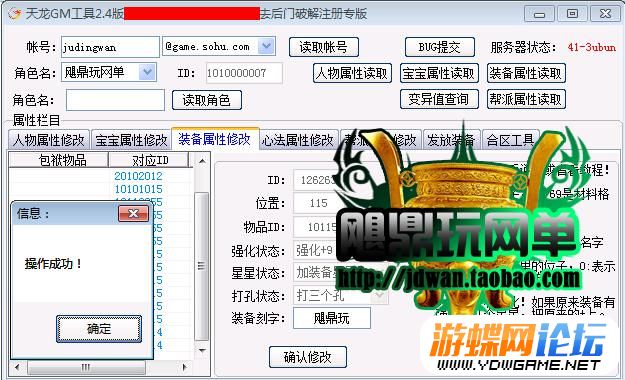Click the 位置 field showing 115
Image resolution: width=625 pixels, height=380 pixels.
tap(319, 203)
